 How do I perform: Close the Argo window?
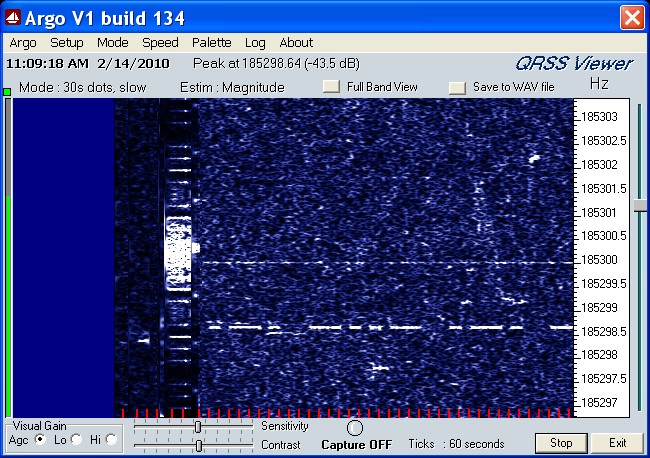(x=632, y=18)
